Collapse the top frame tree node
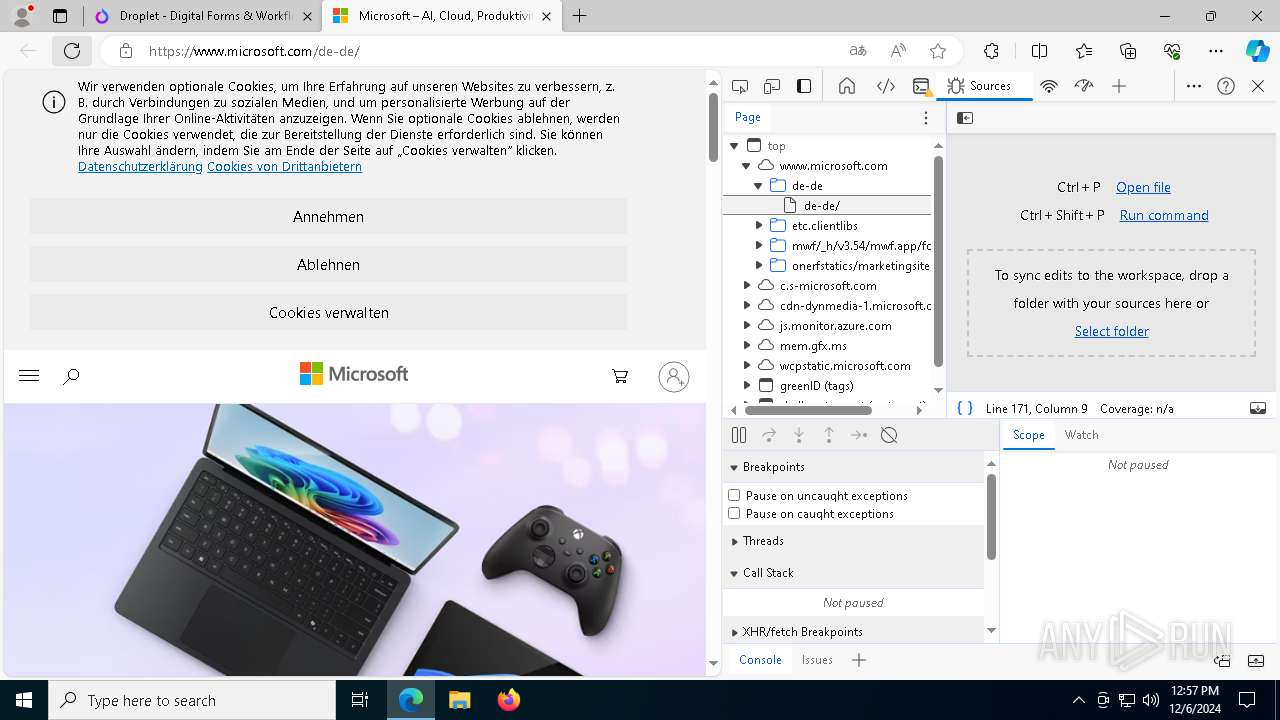The height and width of the screenshot is (720, 1280). (734, 146)
